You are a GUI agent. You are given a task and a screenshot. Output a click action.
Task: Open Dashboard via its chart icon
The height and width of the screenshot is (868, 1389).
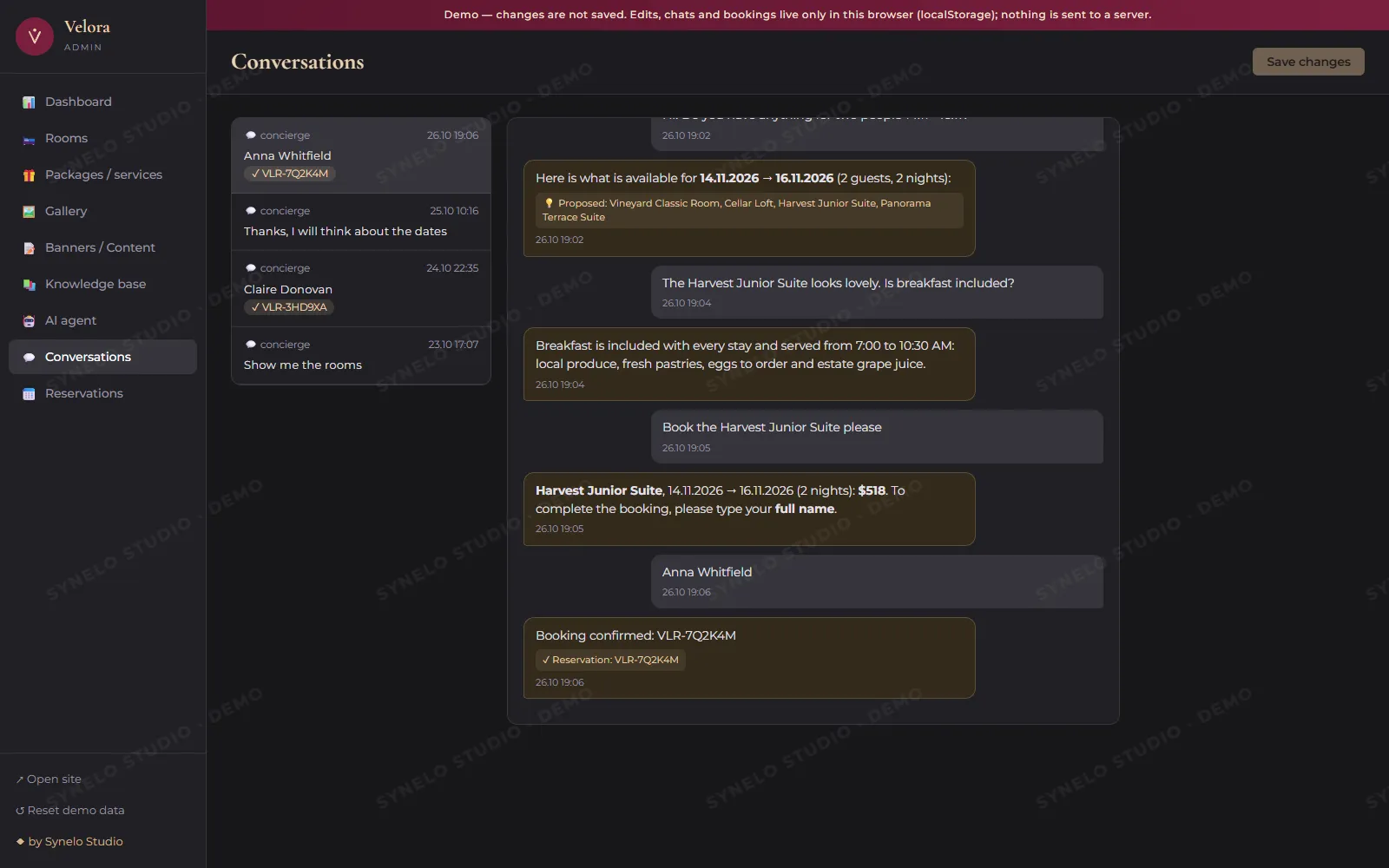pos(29,102)
